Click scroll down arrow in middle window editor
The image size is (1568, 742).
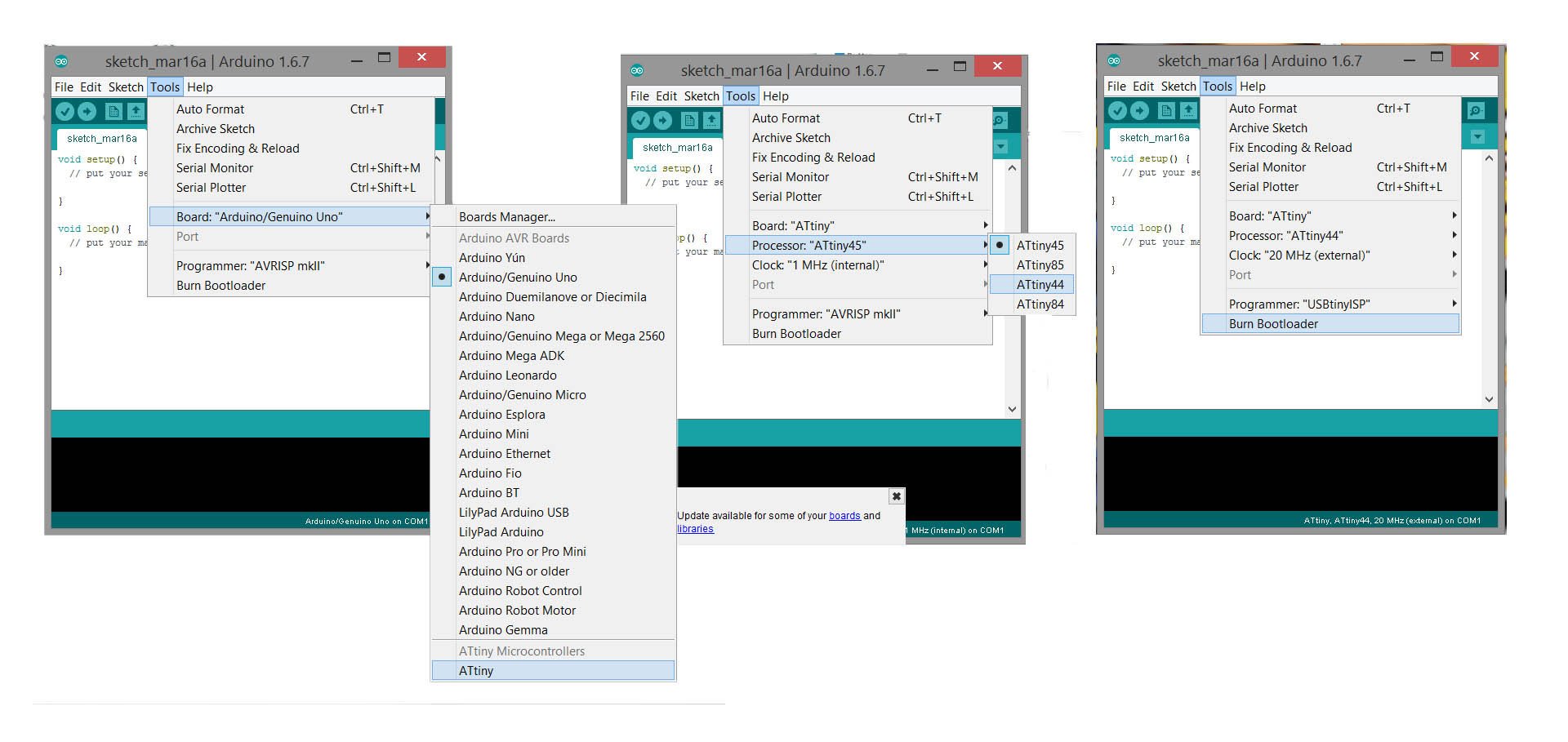pos(1013,410)
